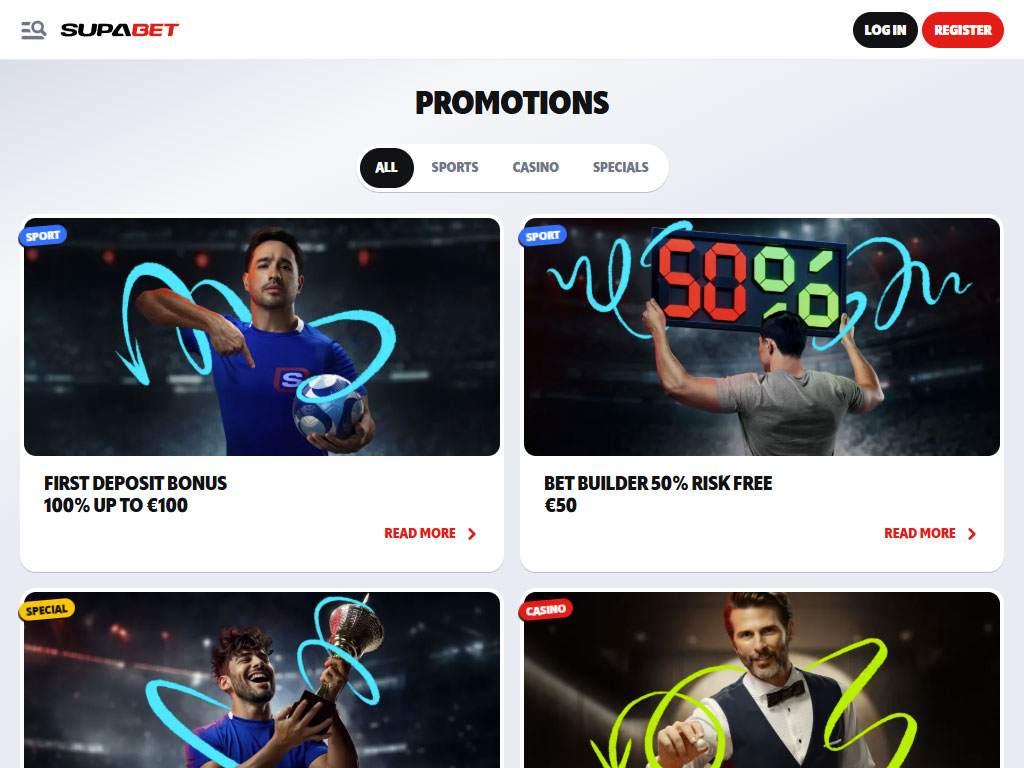This screenshot has width=1024, height=768.
Task: Open the Bet Builder 50% banner image
Action: point(761,337)
